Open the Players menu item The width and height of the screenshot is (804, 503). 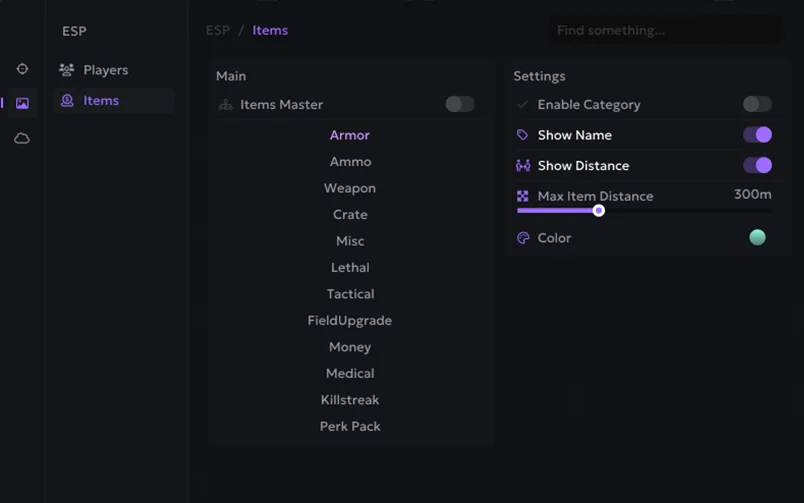point(105,70)
